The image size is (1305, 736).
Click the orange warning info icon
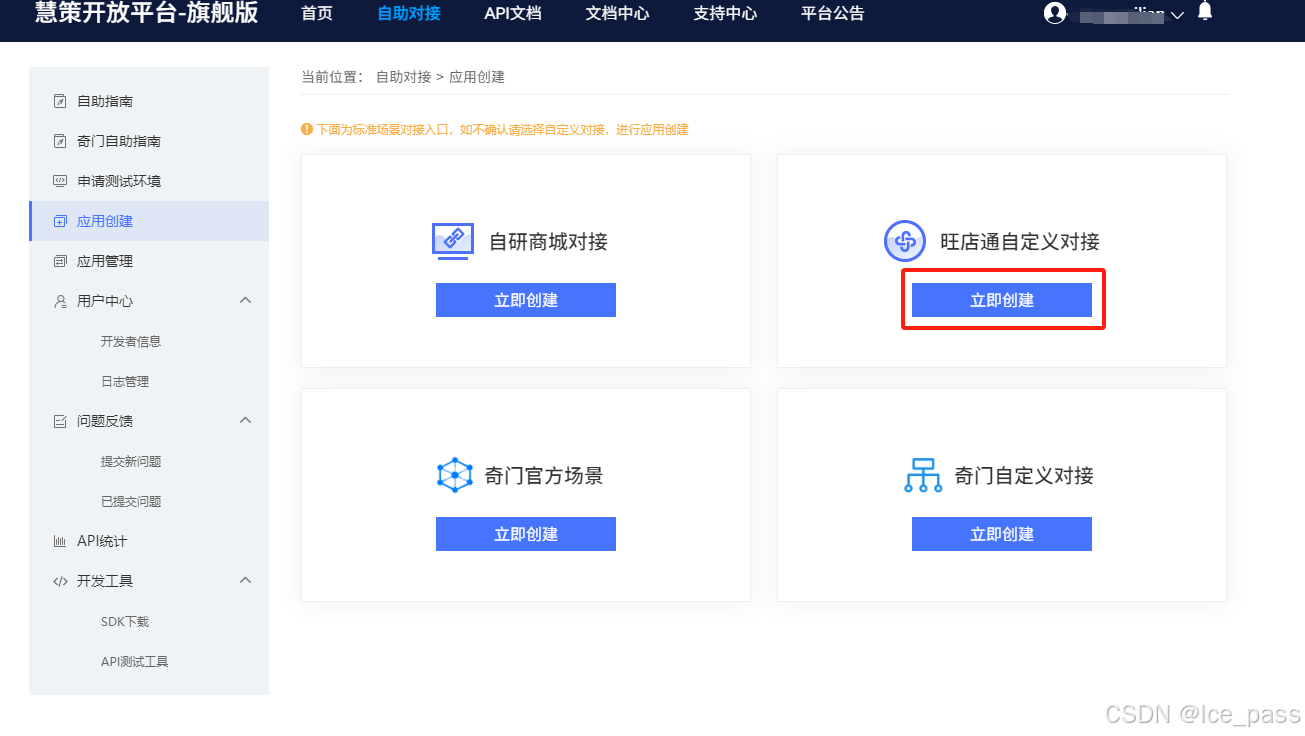307,129
